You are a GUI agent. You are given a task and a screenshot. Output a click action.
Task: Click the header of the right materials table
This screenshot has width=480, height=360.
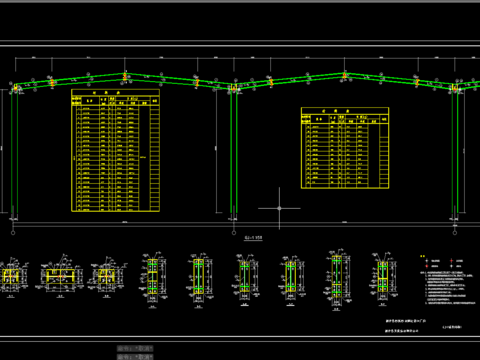[345, 111]
